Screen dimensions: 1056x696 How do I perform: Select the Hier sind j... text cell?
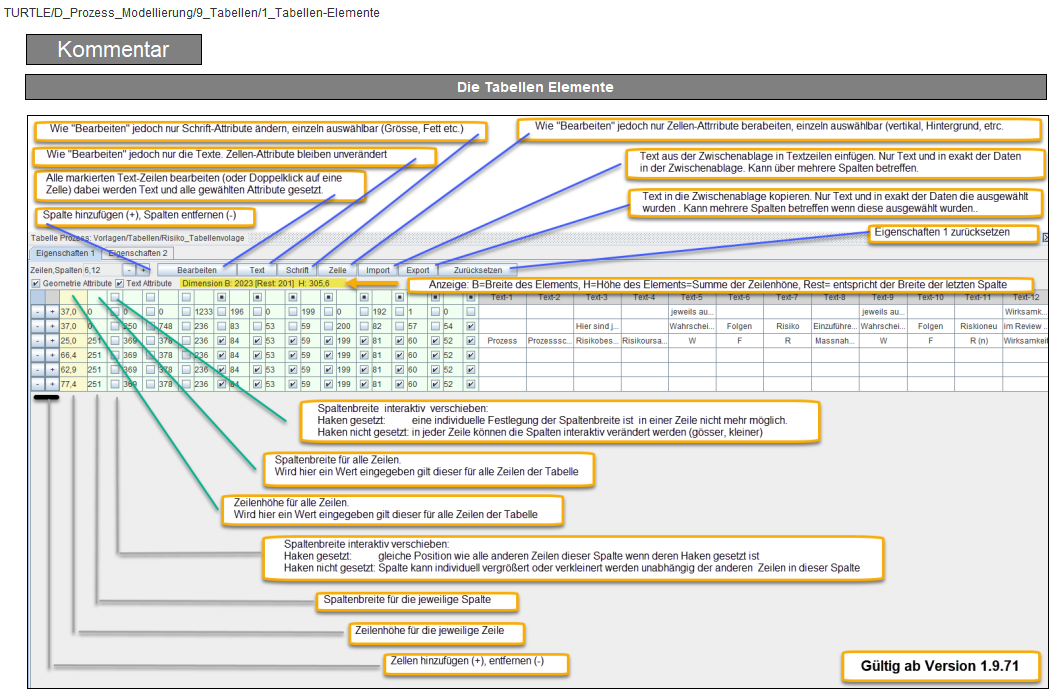[x=597, y=326]
